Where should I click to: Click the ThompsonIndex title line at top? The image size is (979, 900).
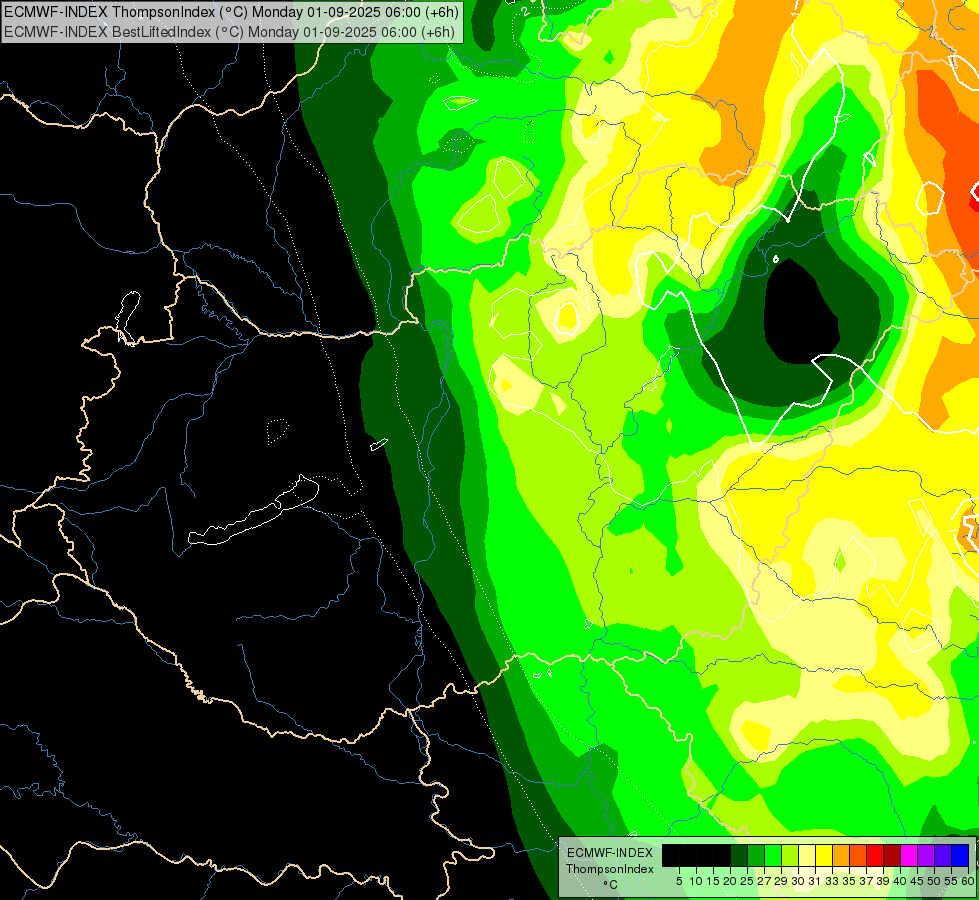pyautogui.click(x=232, y=11)
